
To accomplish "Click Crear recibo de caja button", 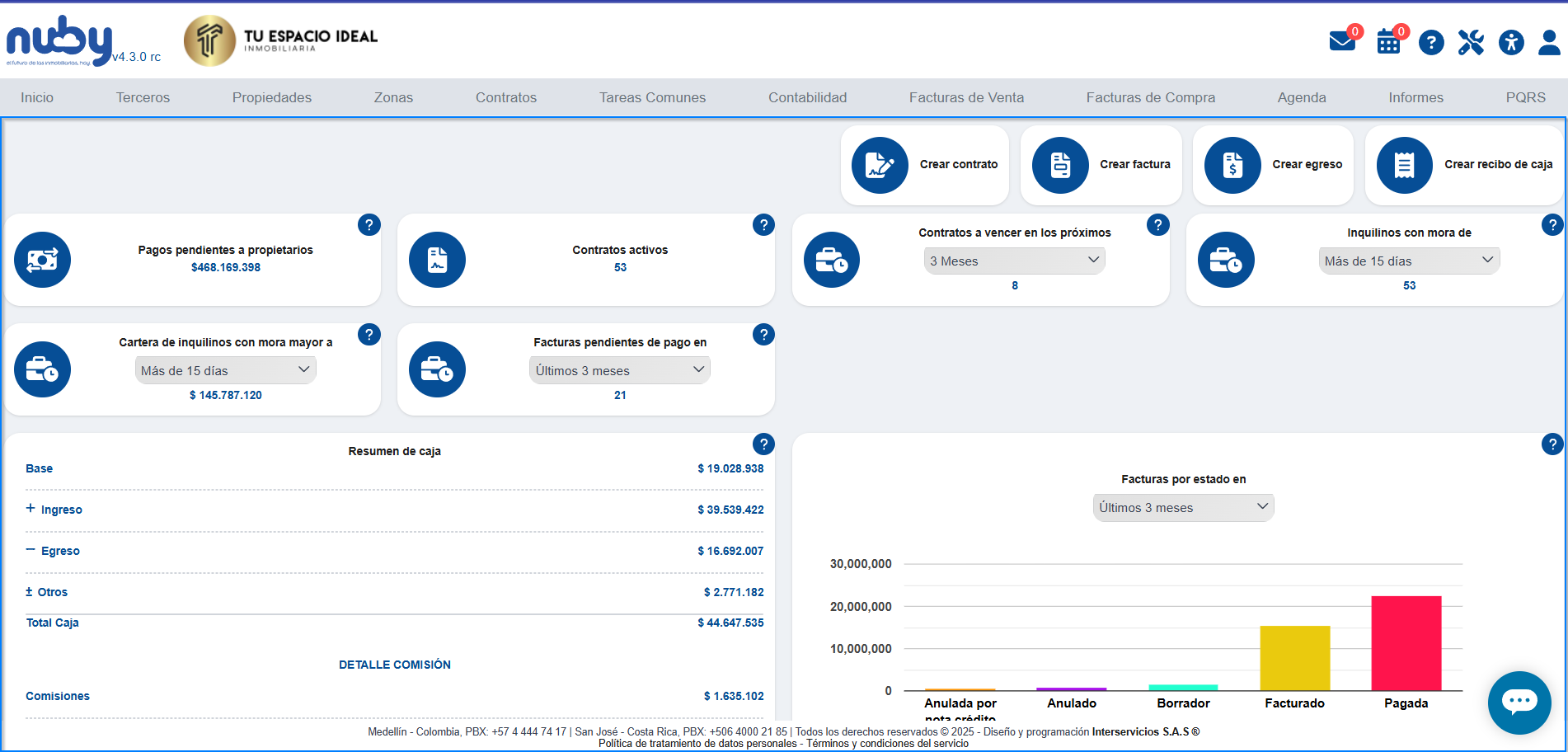I will tap(1463, 165).
